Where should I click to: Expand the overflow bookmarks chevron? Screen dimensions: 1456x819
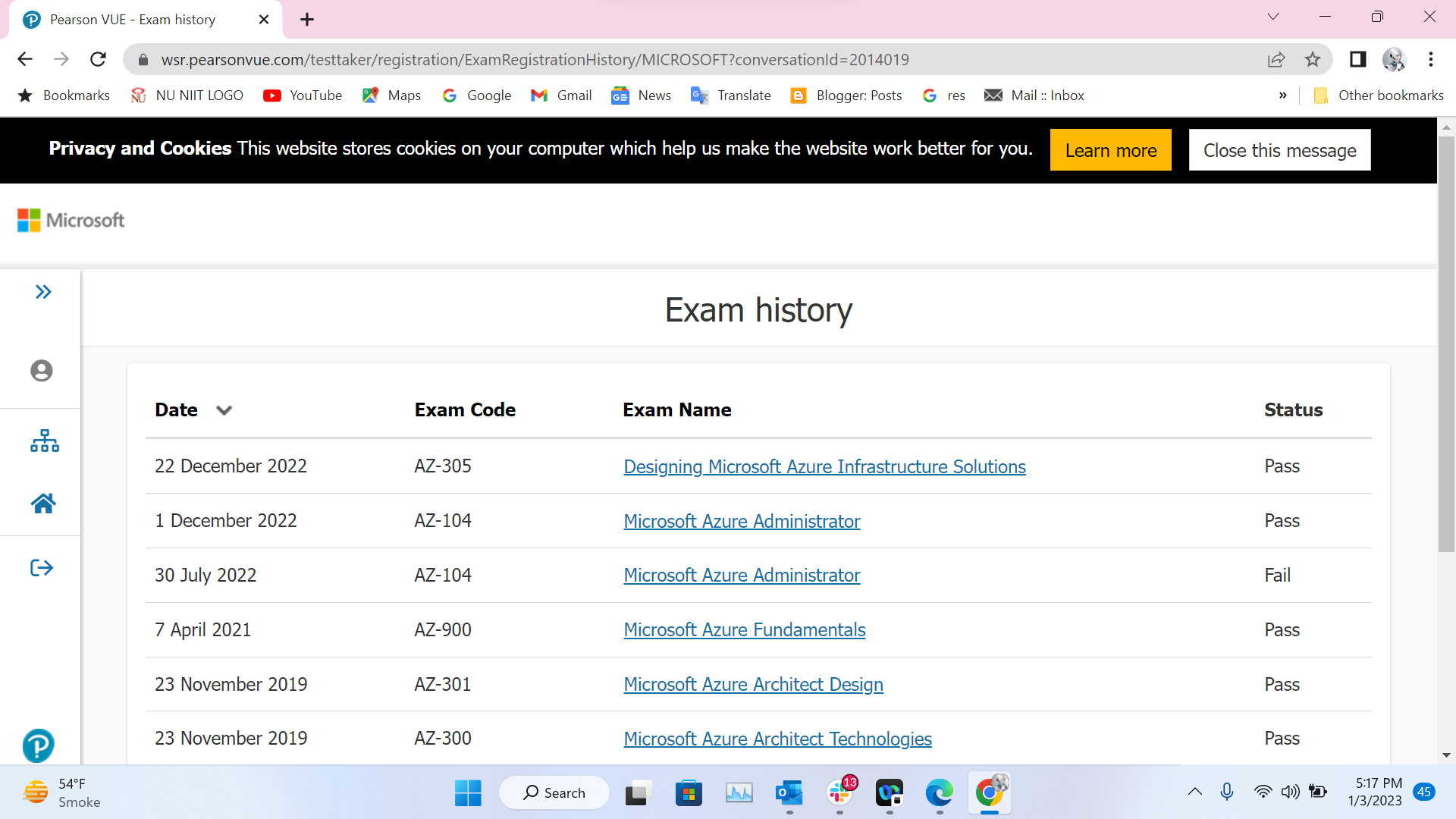coord(1283,96)
